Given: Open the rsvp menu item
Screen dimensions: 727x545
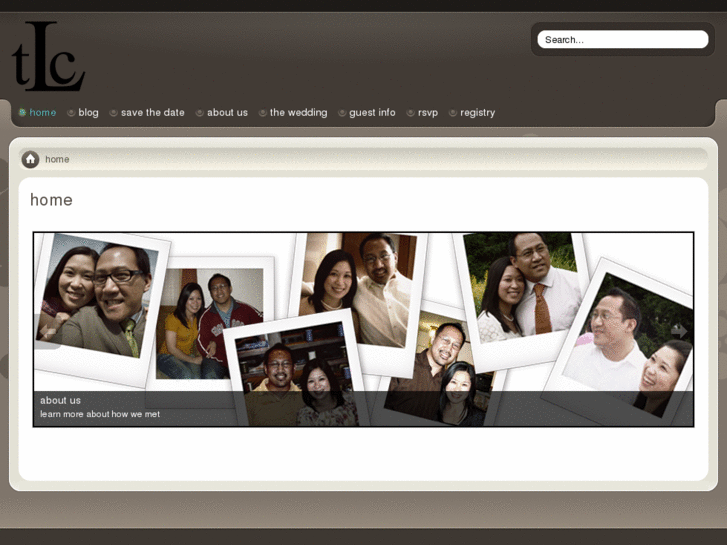Looking at the screenshot, I should tap(427, 113).
